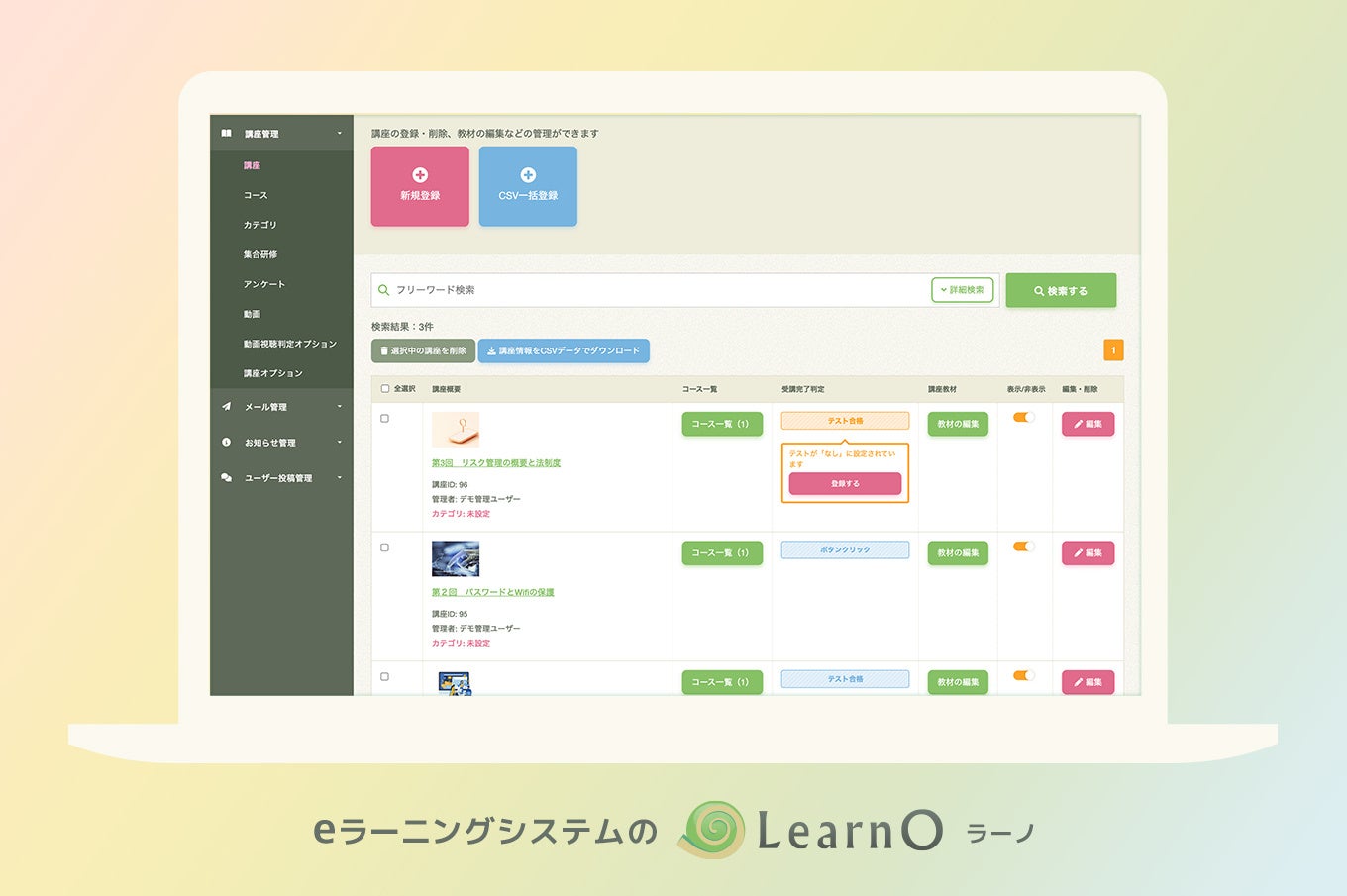This screenshot has width=1347, height=896.
Task: Open the コース sidebar item
Action: [x=256, y=195]
